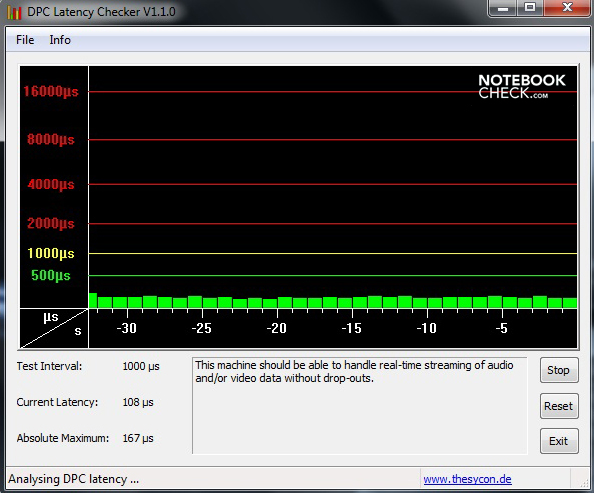Click the -30 second axis marker

pyautogui.click(x=127, y=328)
